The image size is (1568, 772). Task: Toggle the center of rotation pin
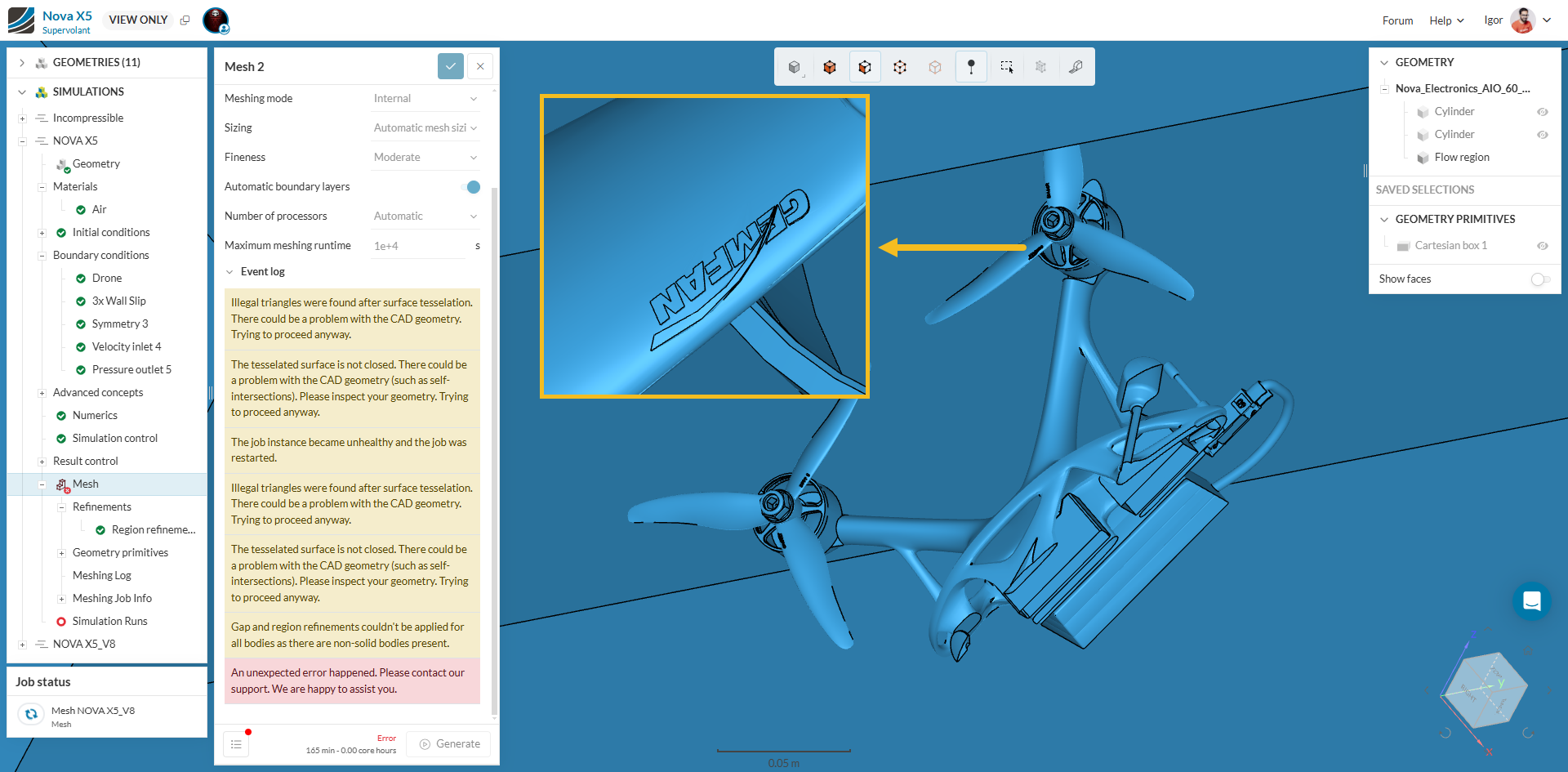[971, 67]
